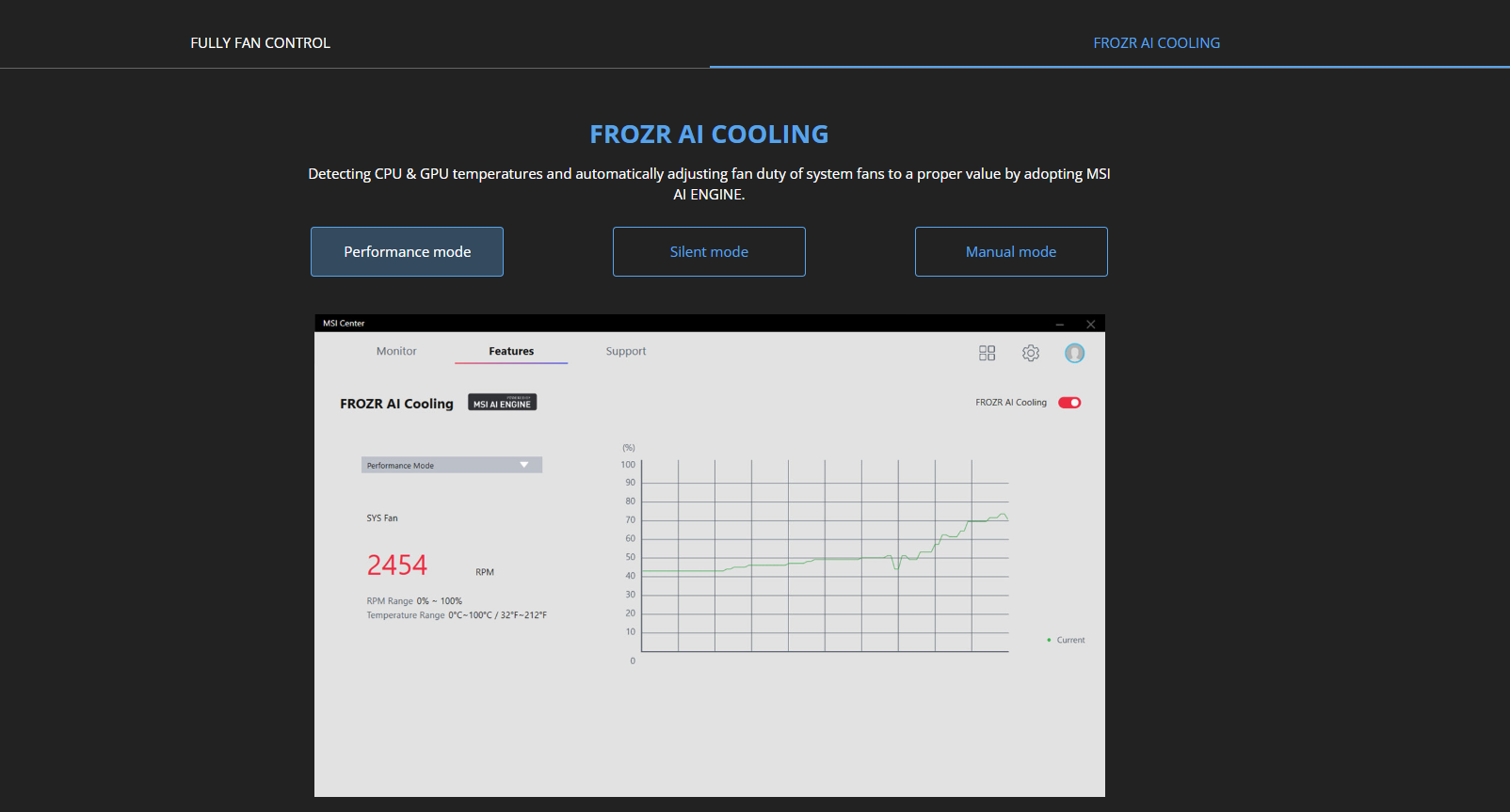The image size is (1510, 812).
Task: Disable the FROZR AI Cooling toggle switch
Action: pos(1069,403)
